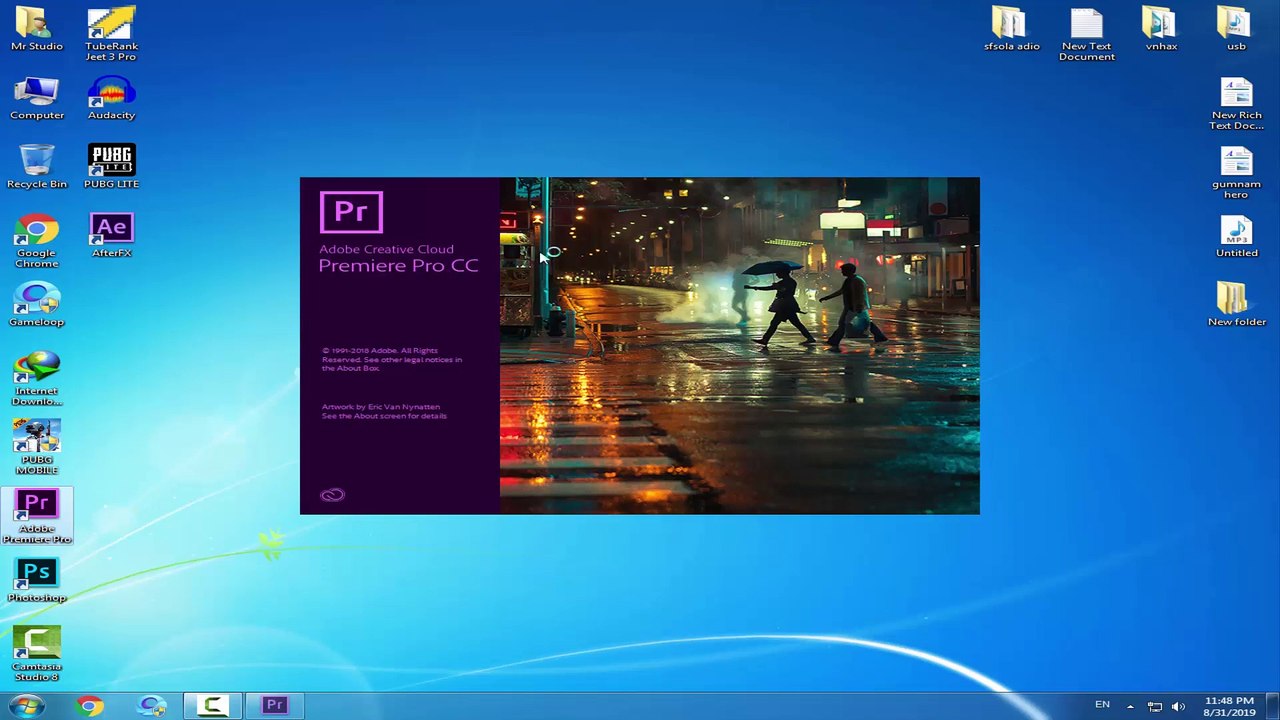Select the gumnam hero document
The height and width of the screenshot is (720, 1280).
point(1236,172)
